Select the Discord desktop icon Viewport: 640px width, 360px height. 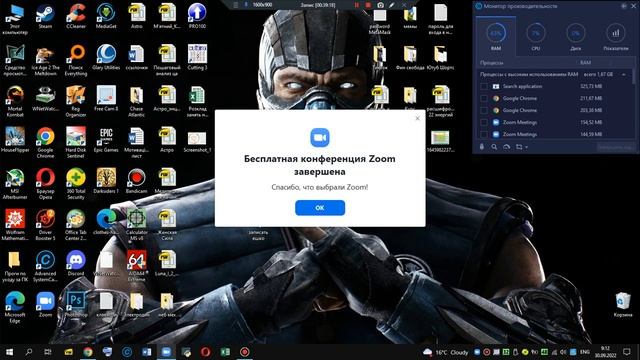(x=76, y=263)
